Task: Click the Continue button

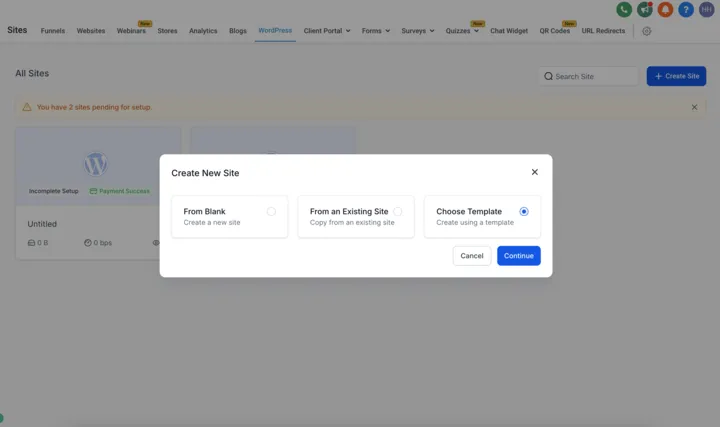Action: pyautogui.click(x=518, y=256)
